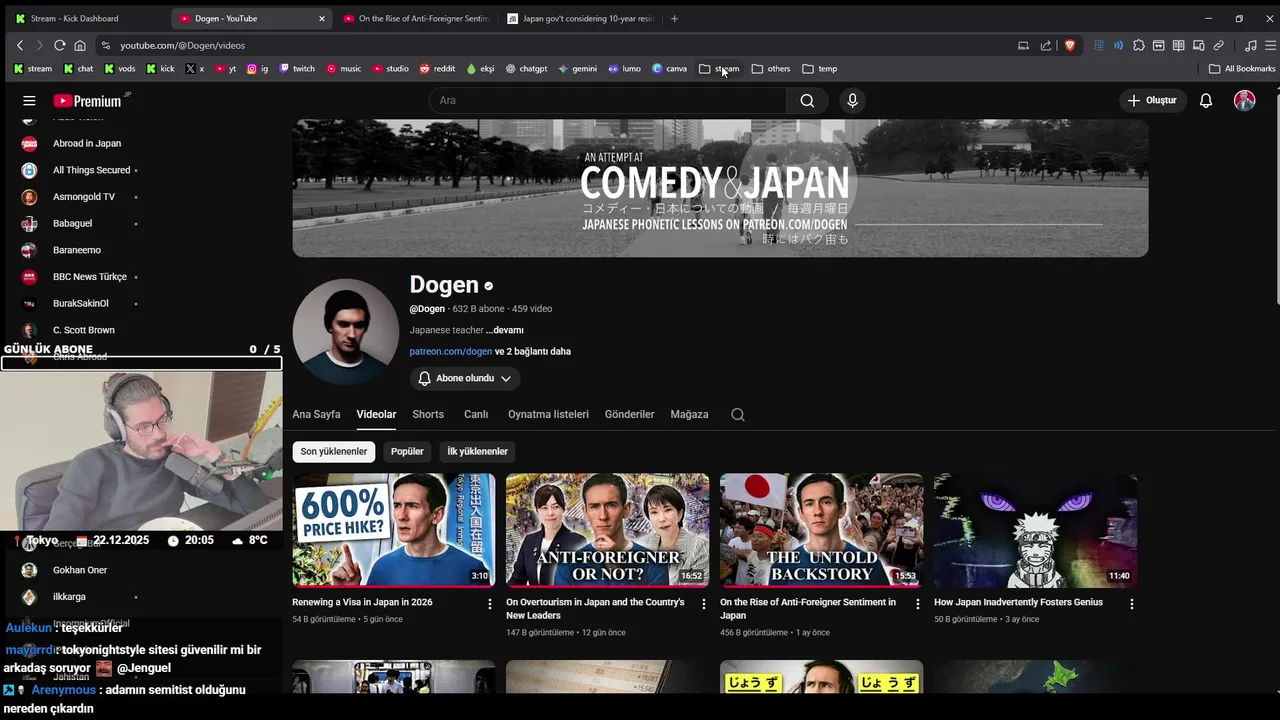Open the others bookmarks folder
1280x720 pixels.
click(x=771, y=69)
